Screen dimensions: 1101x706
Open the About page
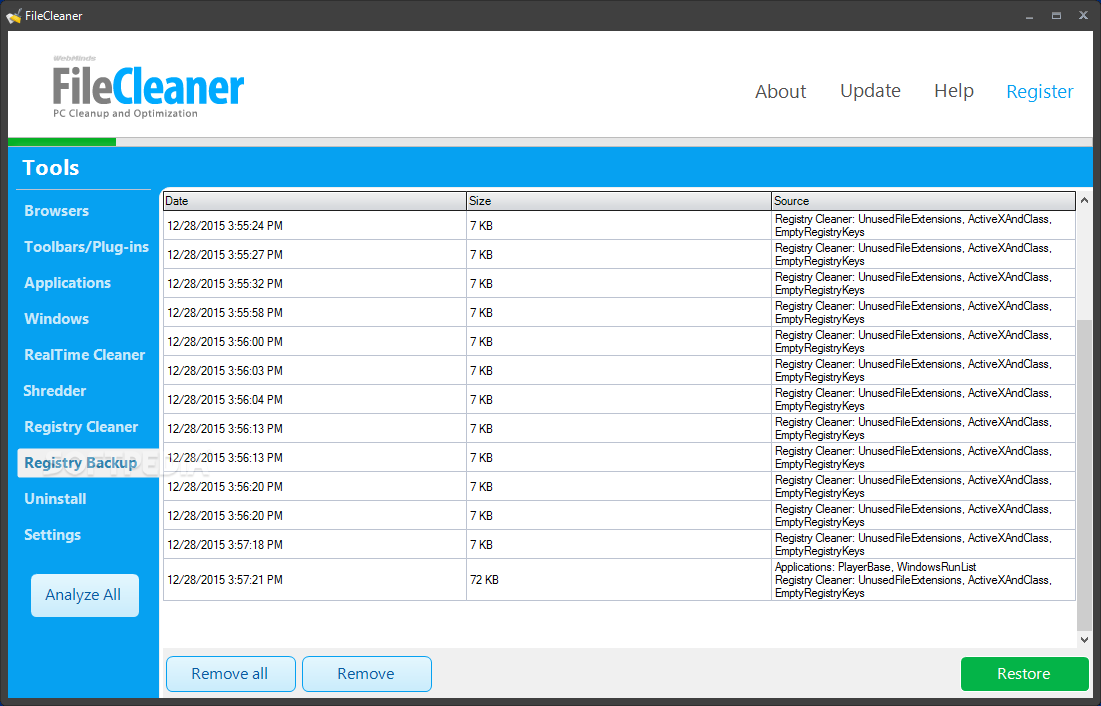[x=780, y=91]
